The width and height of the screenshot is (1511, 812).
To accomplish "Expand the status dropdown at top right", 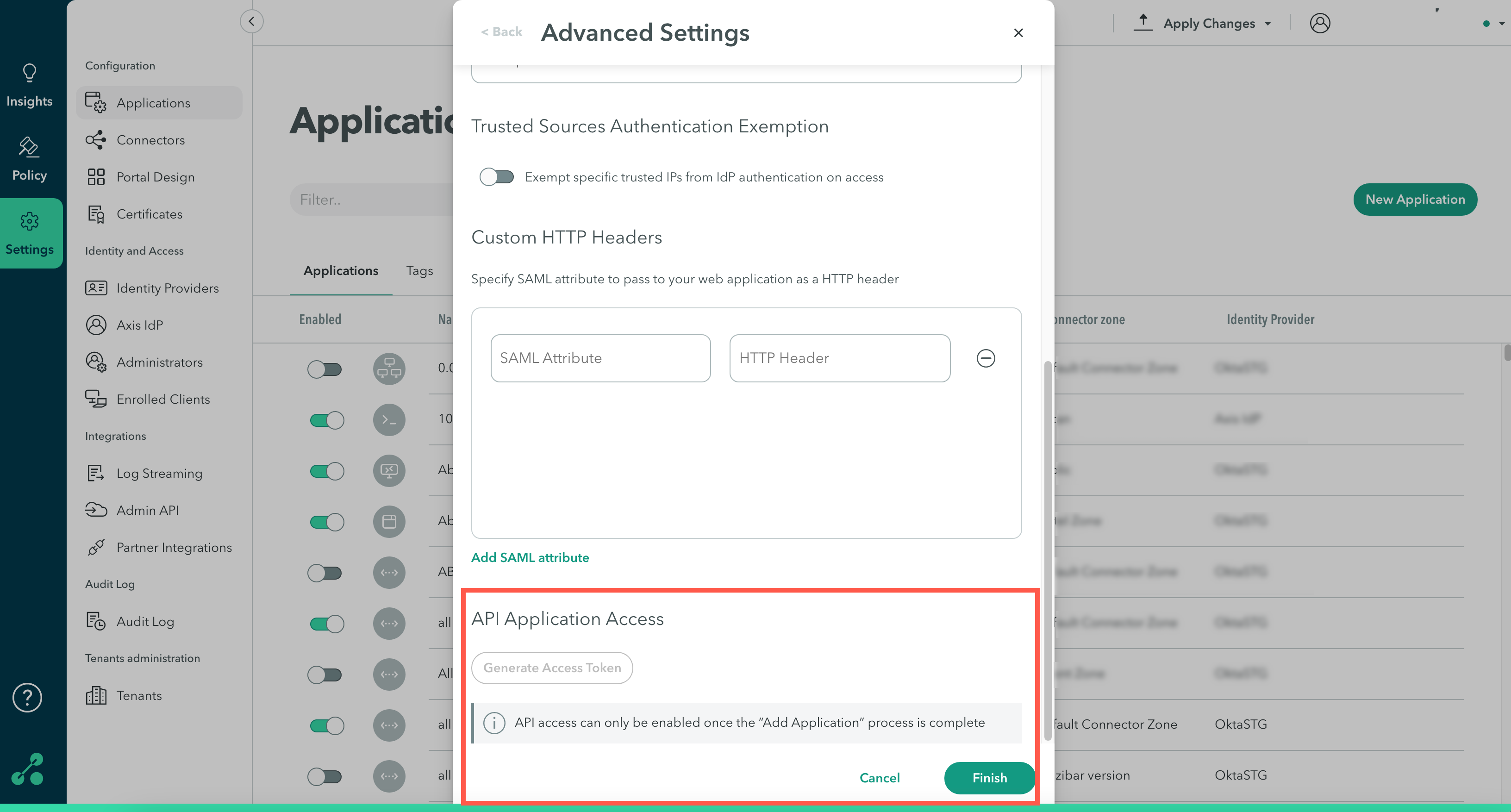I will tap(1502, 24).
